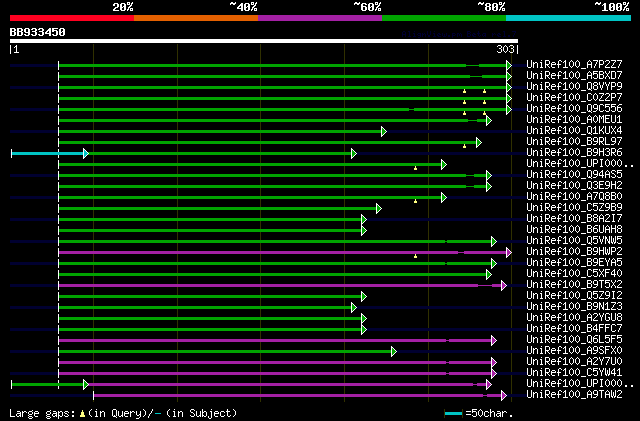The width and height of the screenshot is (640, 421).
Task: Click the arrowhead ending the Q9C556 alignment
Action: coord(509,109)
